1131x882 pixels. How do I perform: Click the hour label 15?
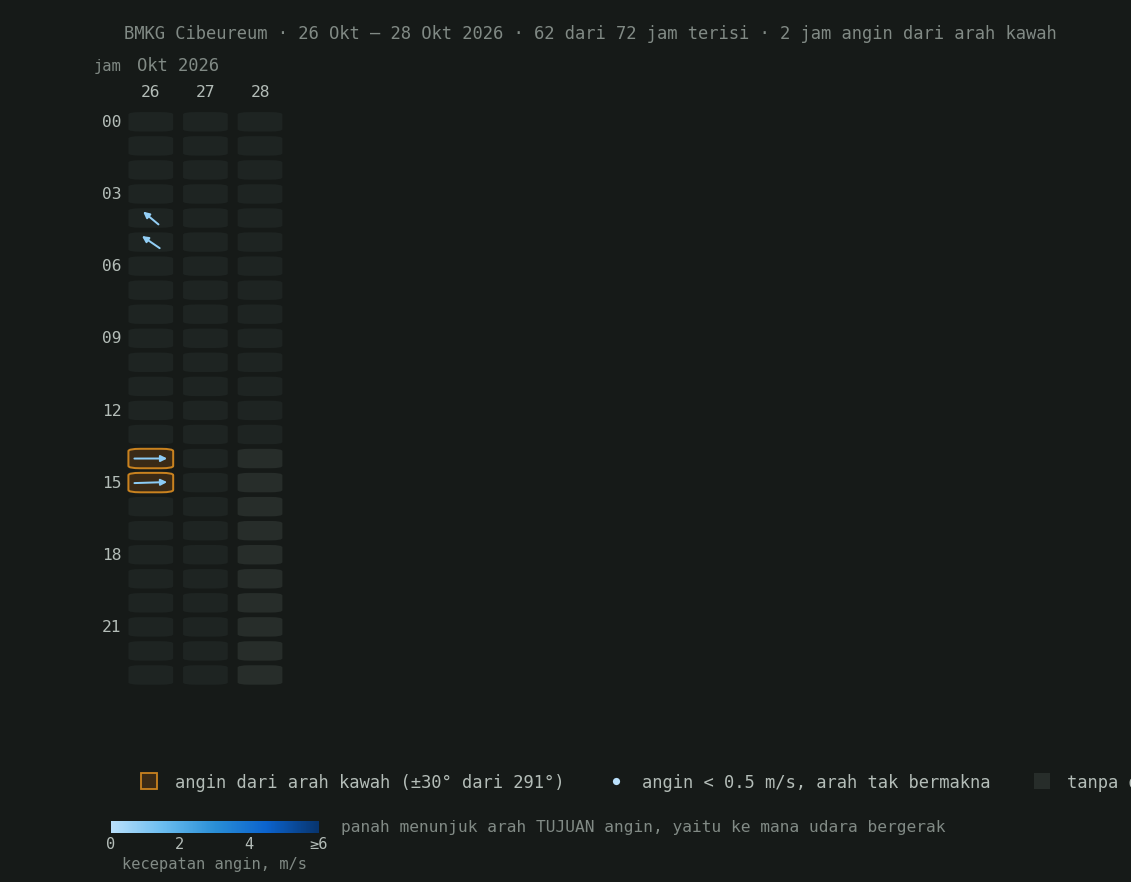pyautogui.click(x=112, y=482)
